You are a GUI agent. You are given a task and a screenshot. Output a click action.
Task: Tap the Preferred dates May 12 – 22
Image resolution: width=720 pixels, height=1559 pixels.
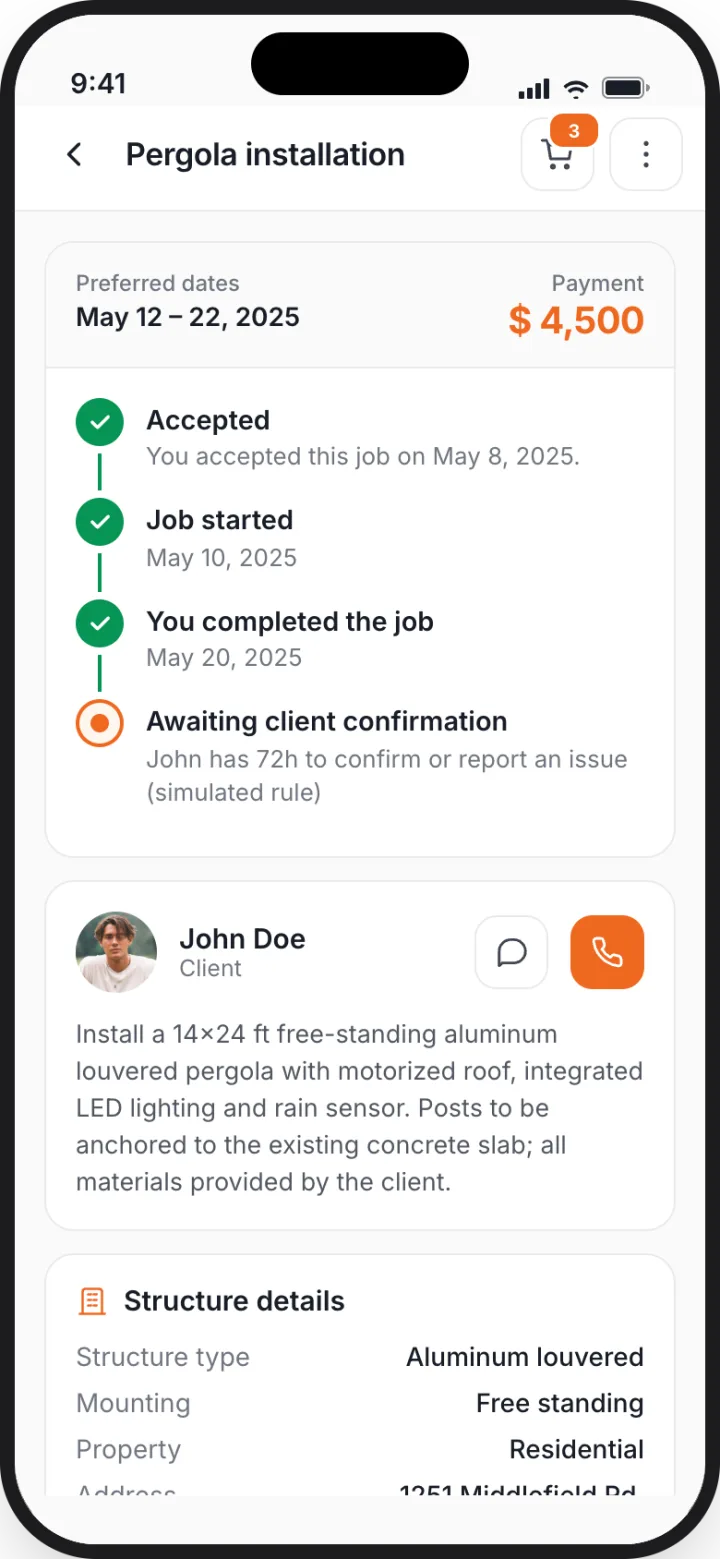click(x=188, y=318)
